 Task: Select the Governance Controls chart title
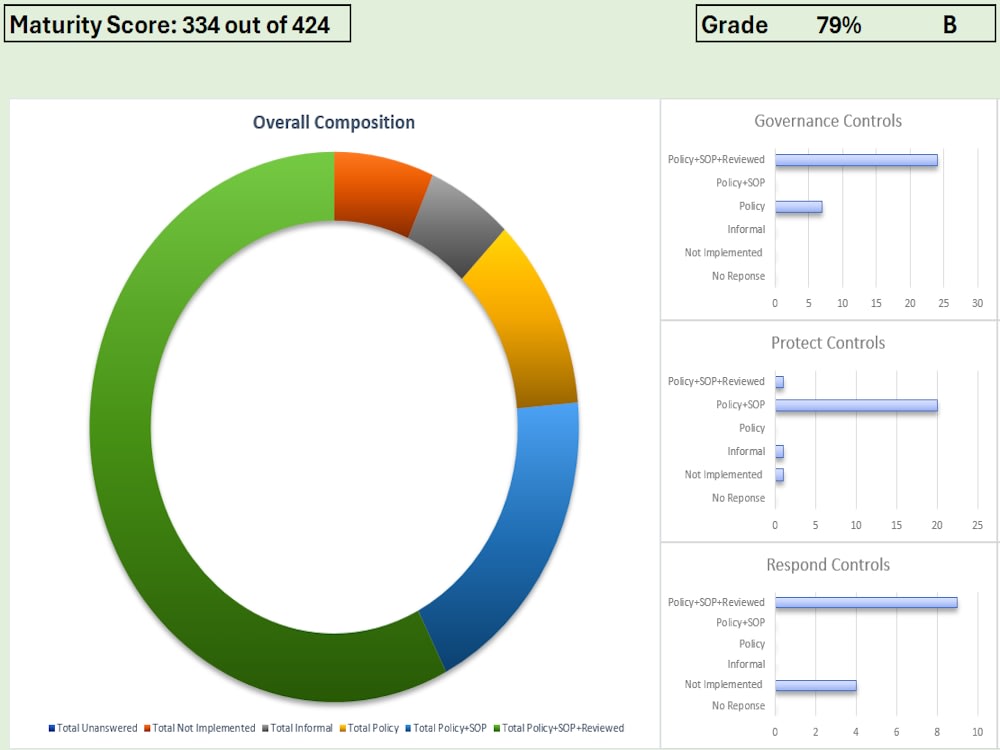(x=827, y=120)
